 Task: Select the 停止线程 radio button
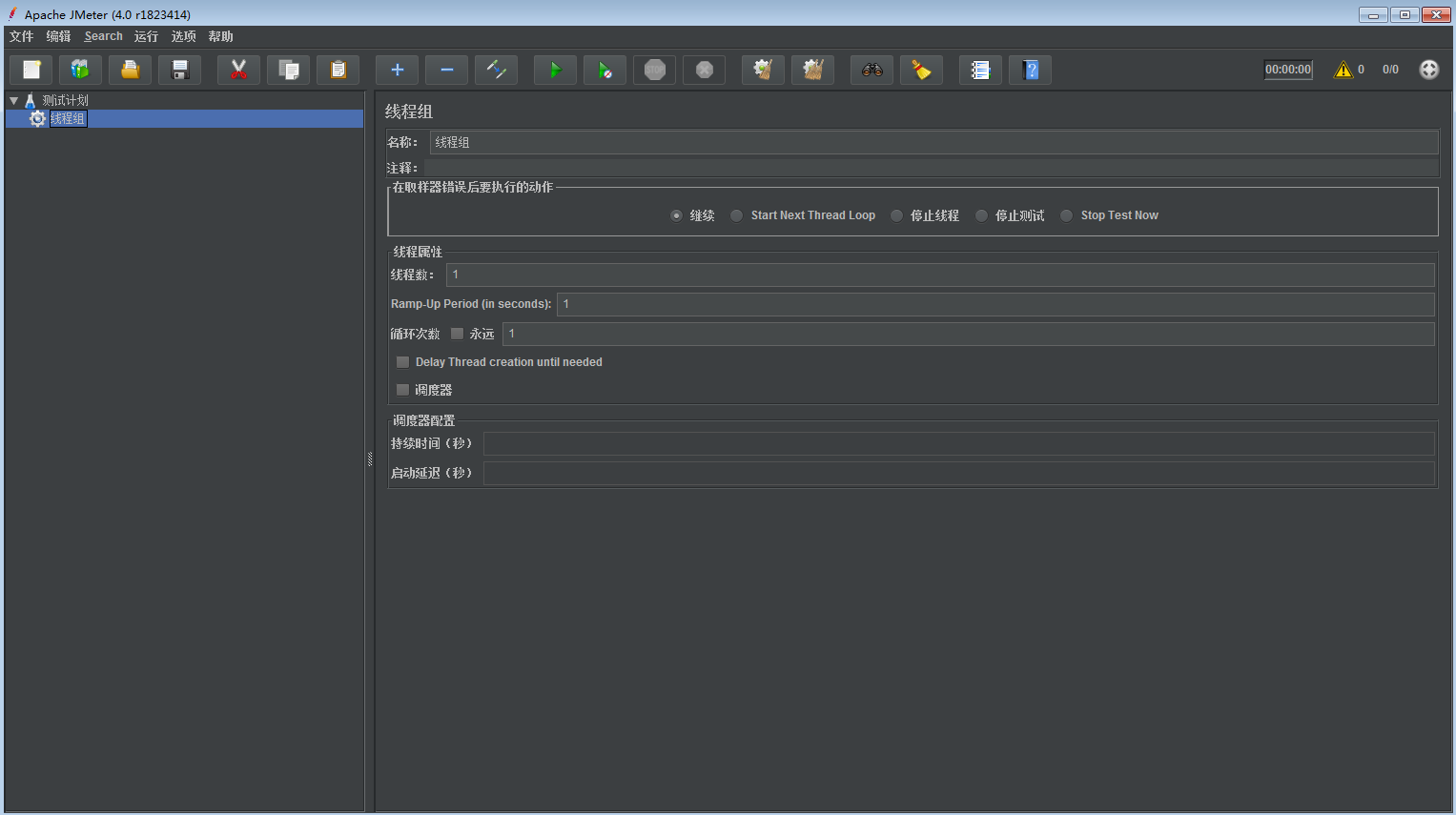(x=896, y=215)
